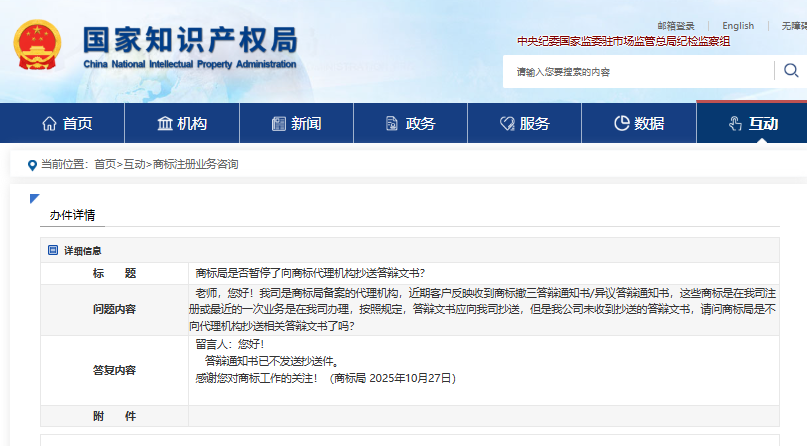This screenshot has height=446, width=807.
Task: Collapse the 详细信息 section box icon
Action: (x=53, y=250)
